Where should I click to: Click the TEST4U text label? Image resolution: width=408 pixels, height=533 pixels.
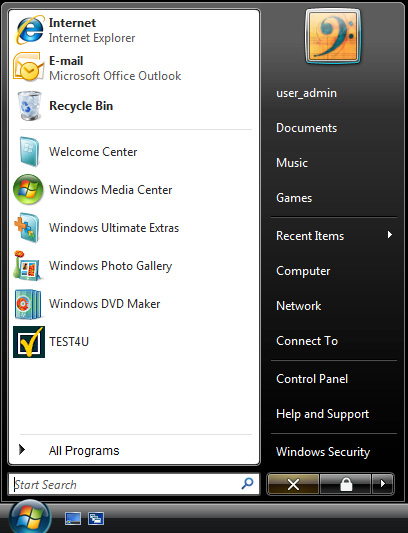(69, 342)
